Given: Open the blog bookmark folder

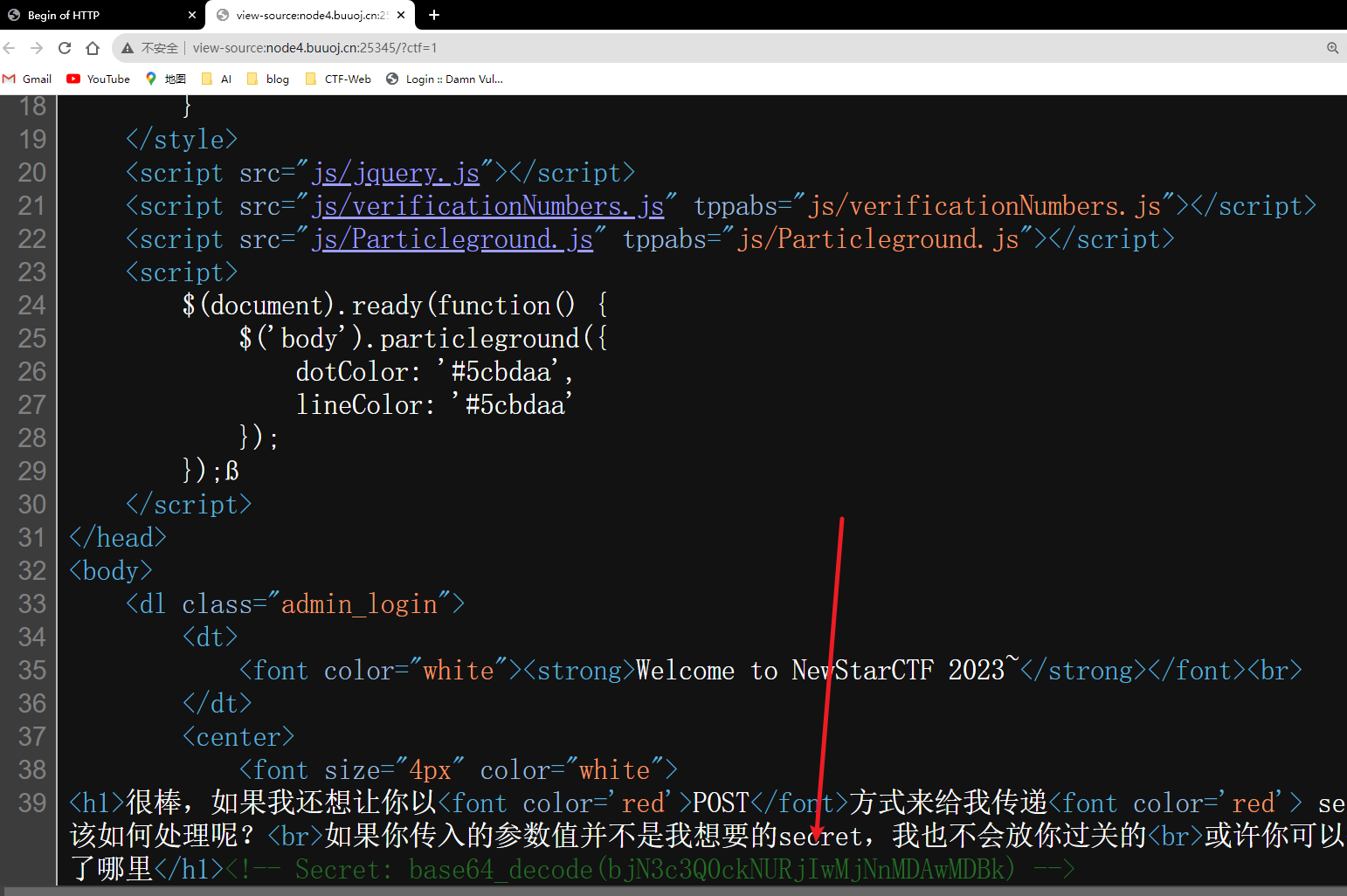Looking at the screenshot, I should click(x=268, y=79).
